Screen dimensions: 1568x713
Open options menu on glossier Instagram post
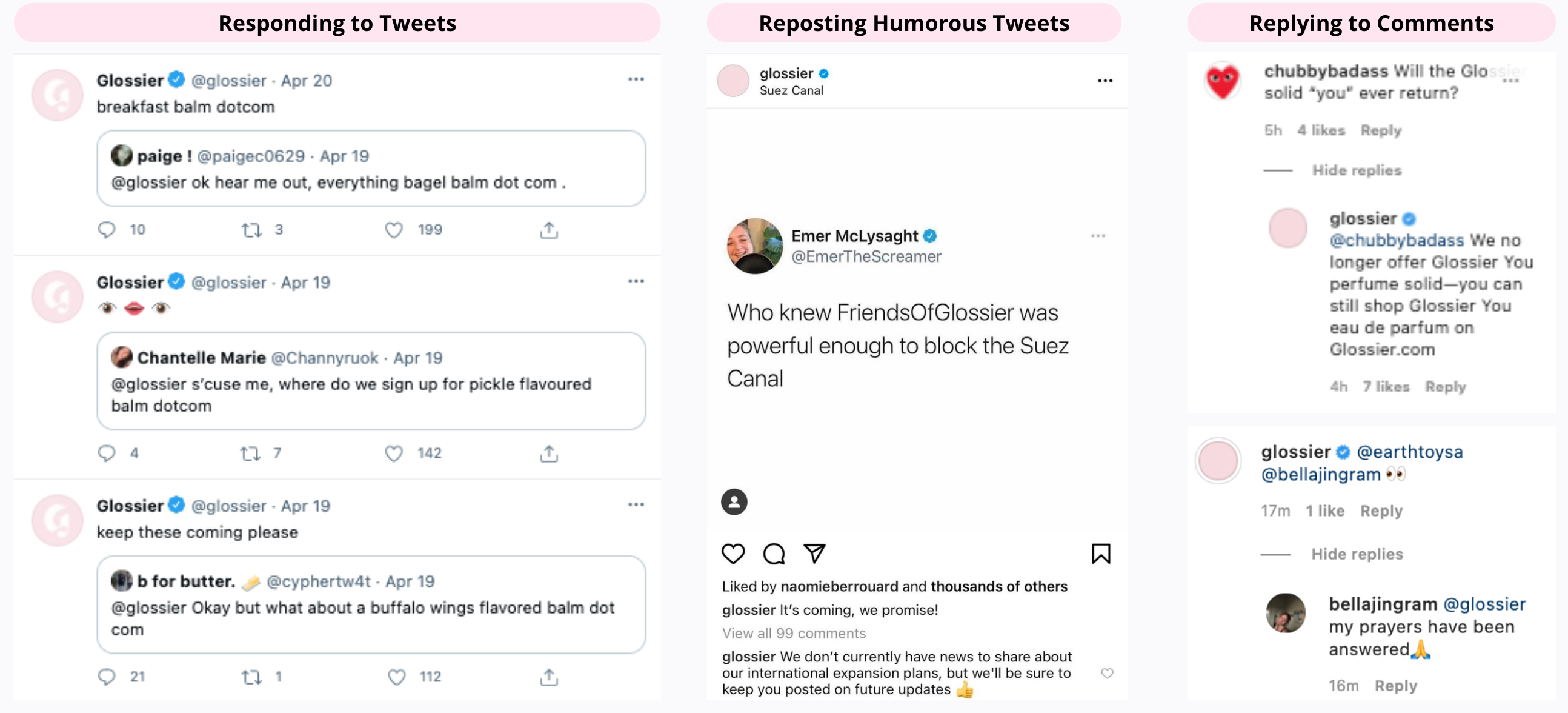[1105, 81]
